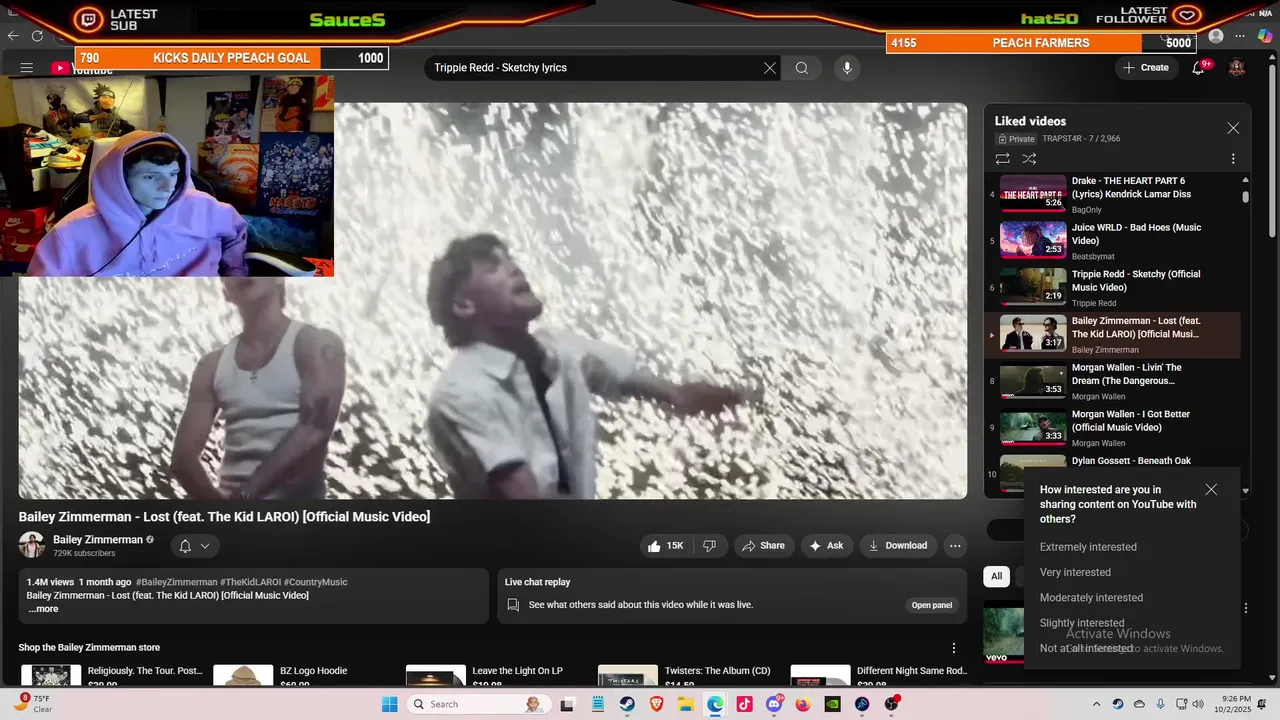
Task: Open the live chat replay panel
Action: [931, 605]
